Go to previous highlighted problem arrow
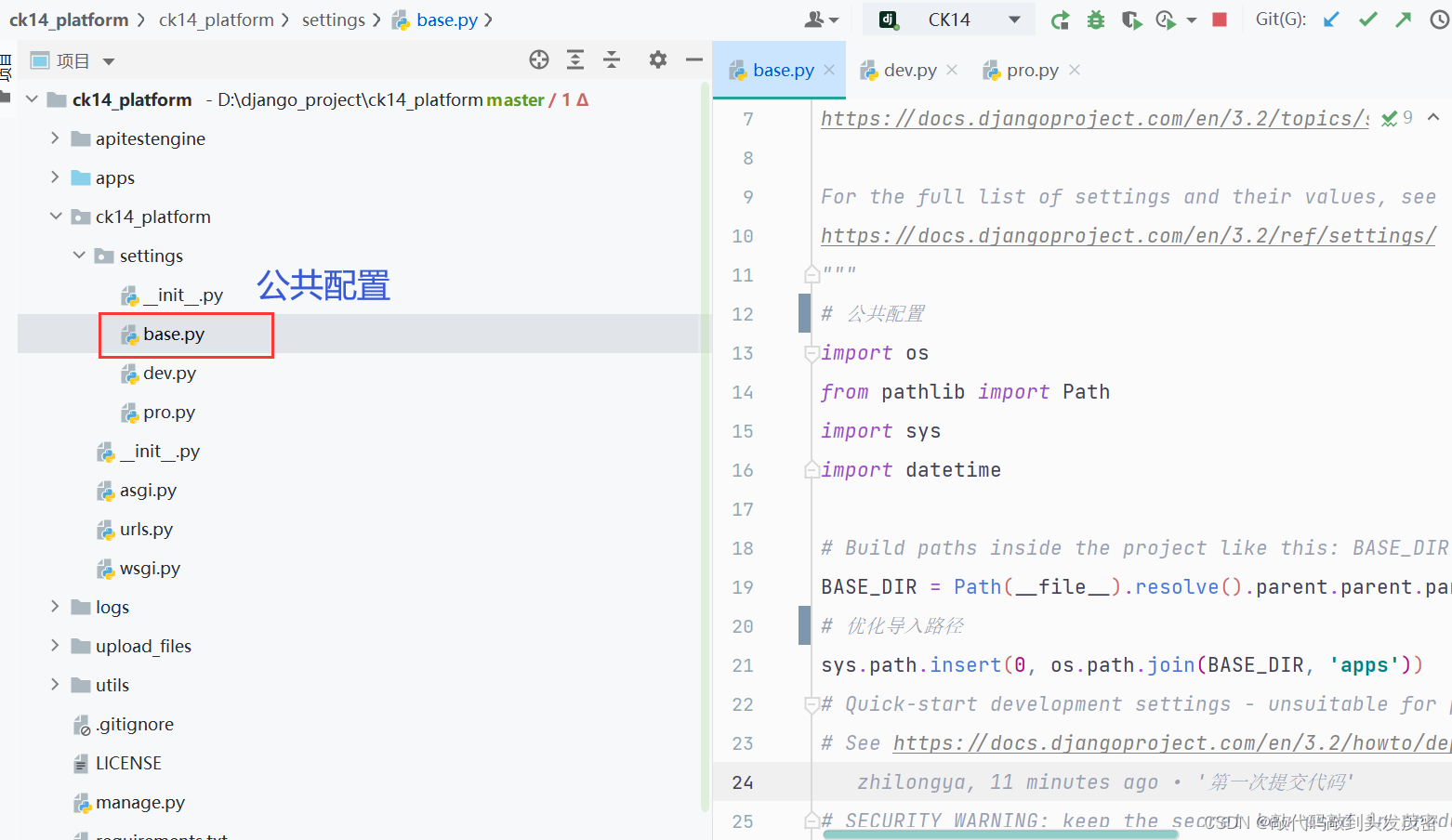 tap(1433, 117)
